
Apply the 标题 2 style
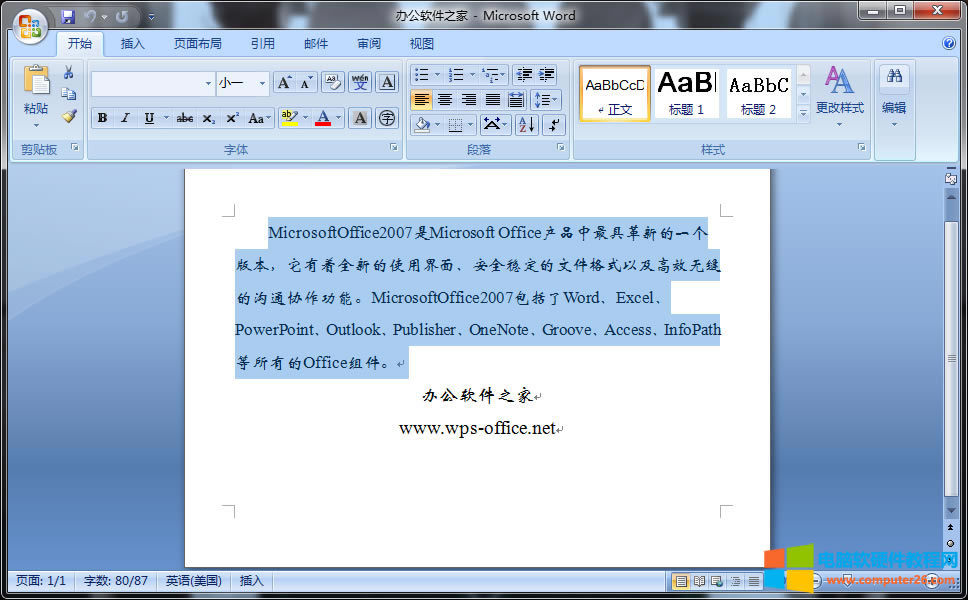(759, 94)
